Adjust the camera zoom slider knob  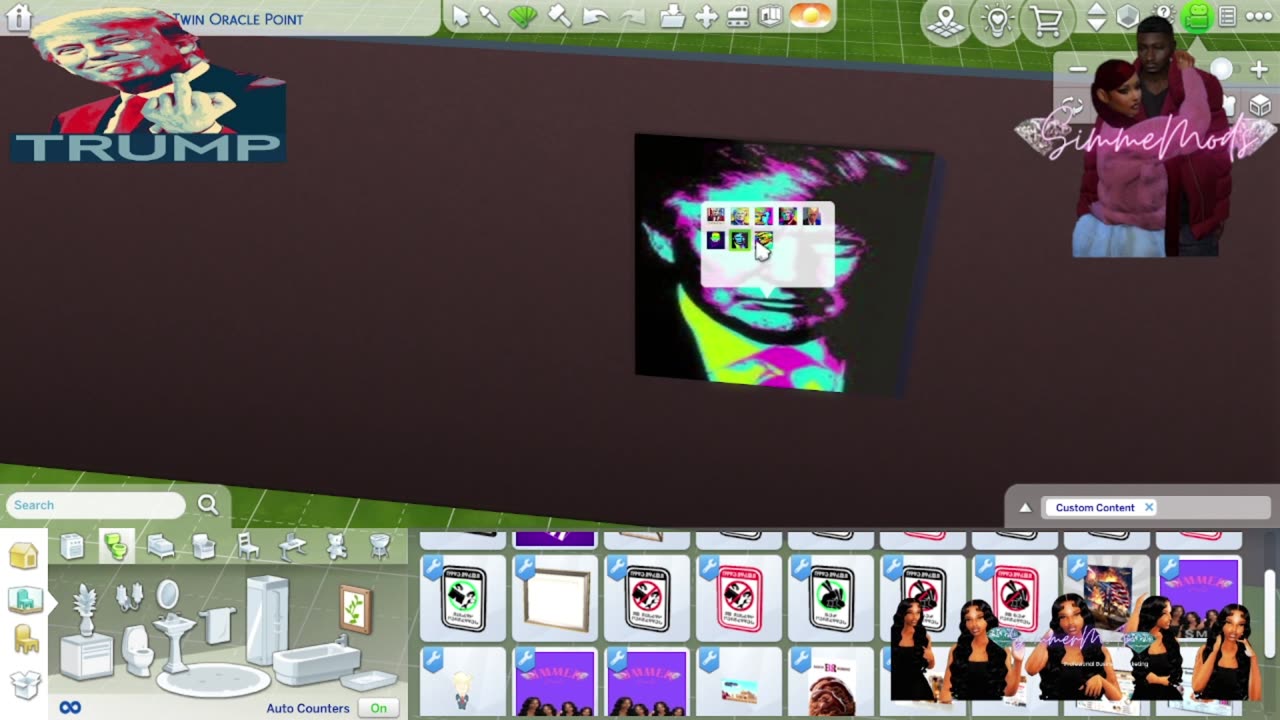1221,69
